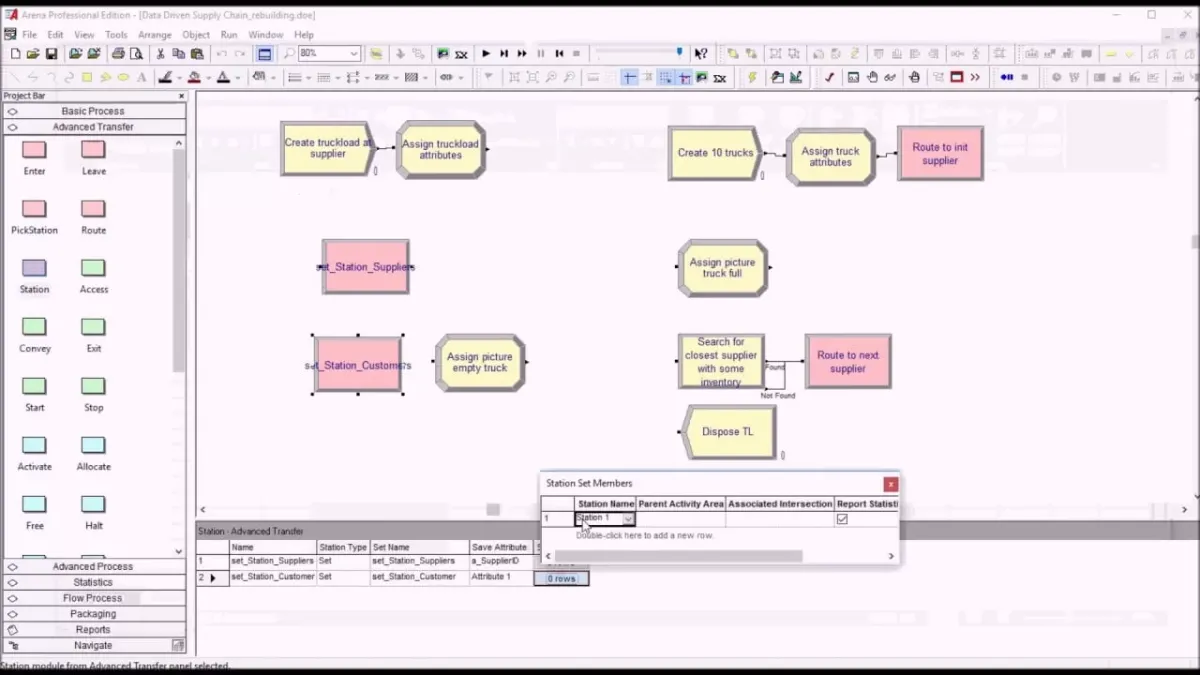1200x675 pixels.
Task: Expand the Advanced Process panel
Action: [x=93, y=566]
